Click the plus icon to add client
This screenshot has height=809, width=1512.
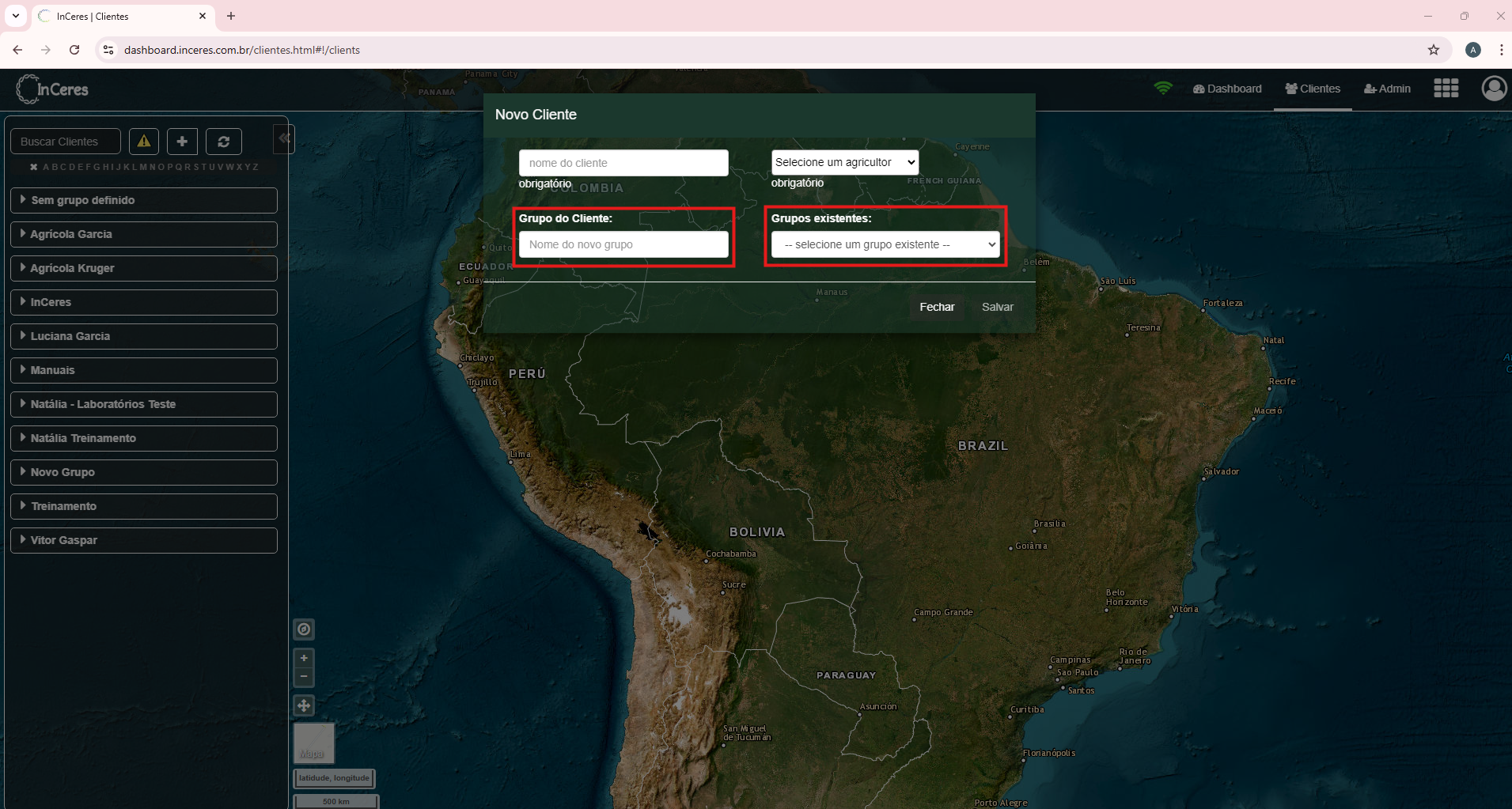pos(182,142)
